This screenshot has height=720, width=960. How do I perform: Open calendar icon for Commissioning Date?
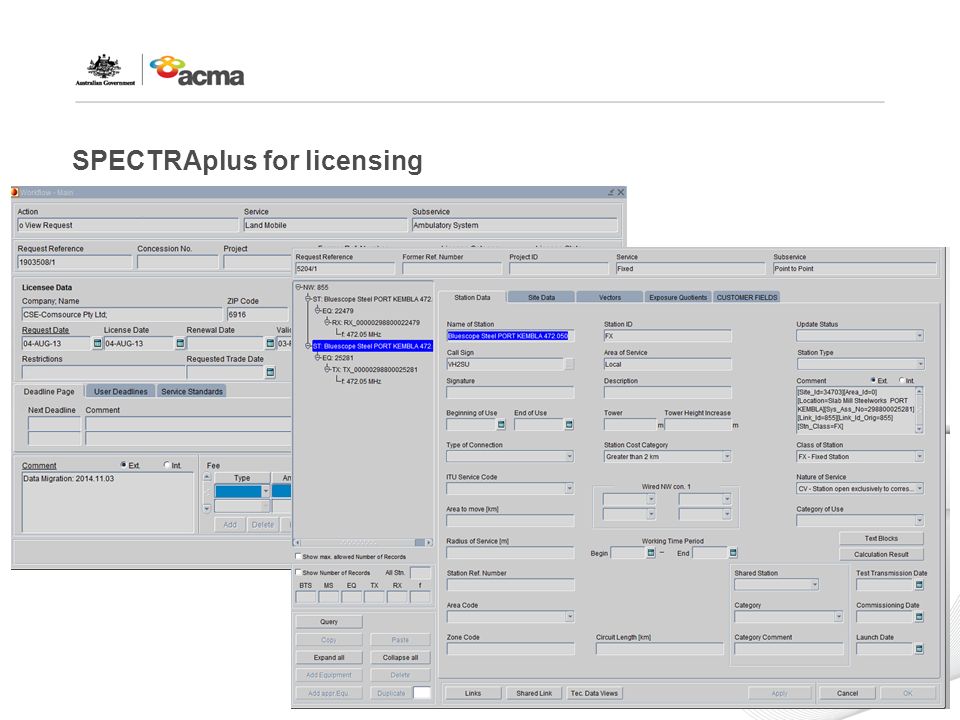pos(919,617)
